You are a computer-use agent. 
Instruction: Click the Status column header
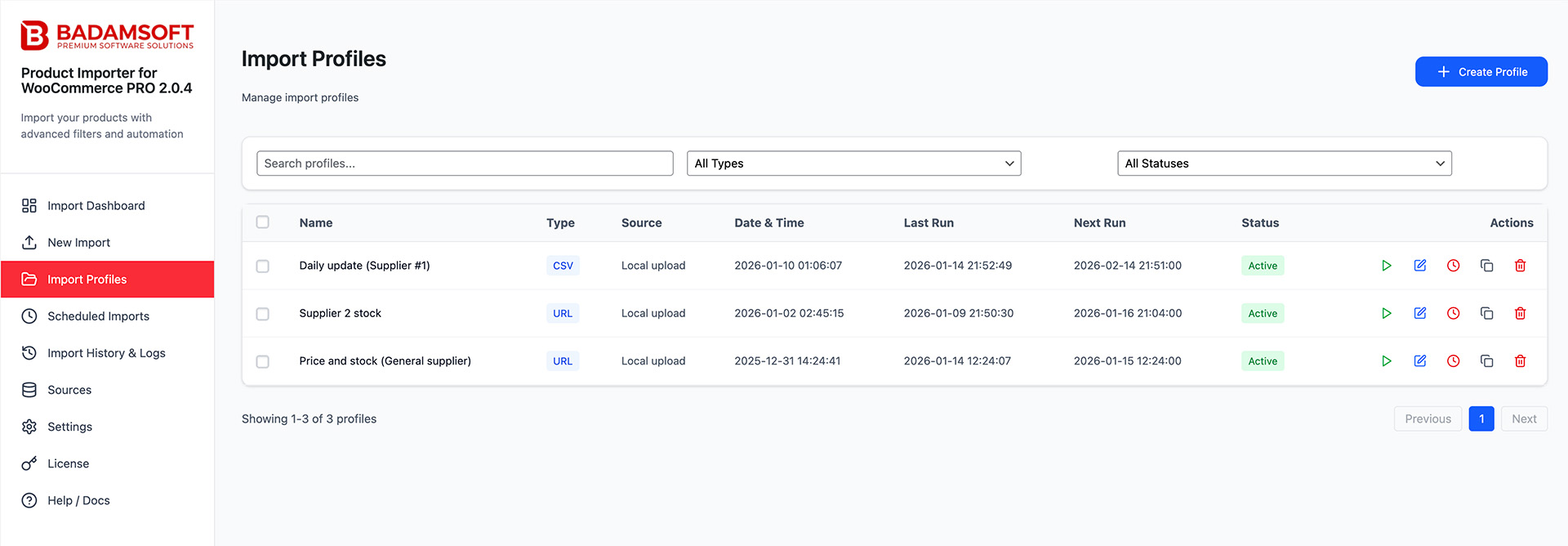(1260, 223)
